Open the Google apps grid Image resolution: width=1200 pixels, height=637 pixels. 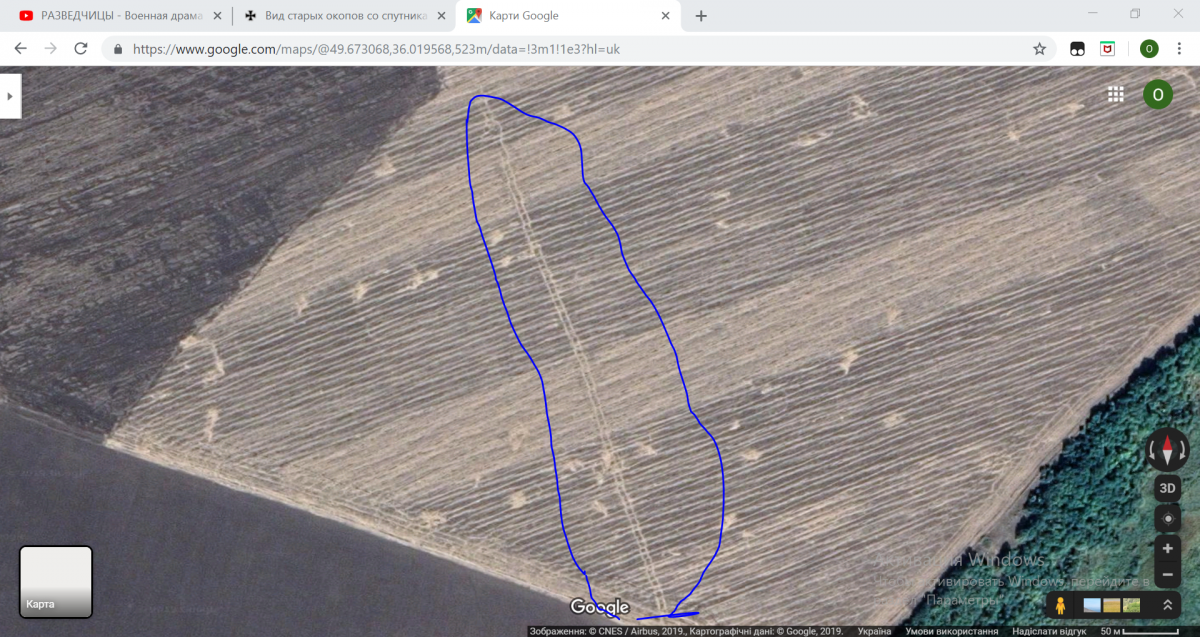tap(1116, 94)
